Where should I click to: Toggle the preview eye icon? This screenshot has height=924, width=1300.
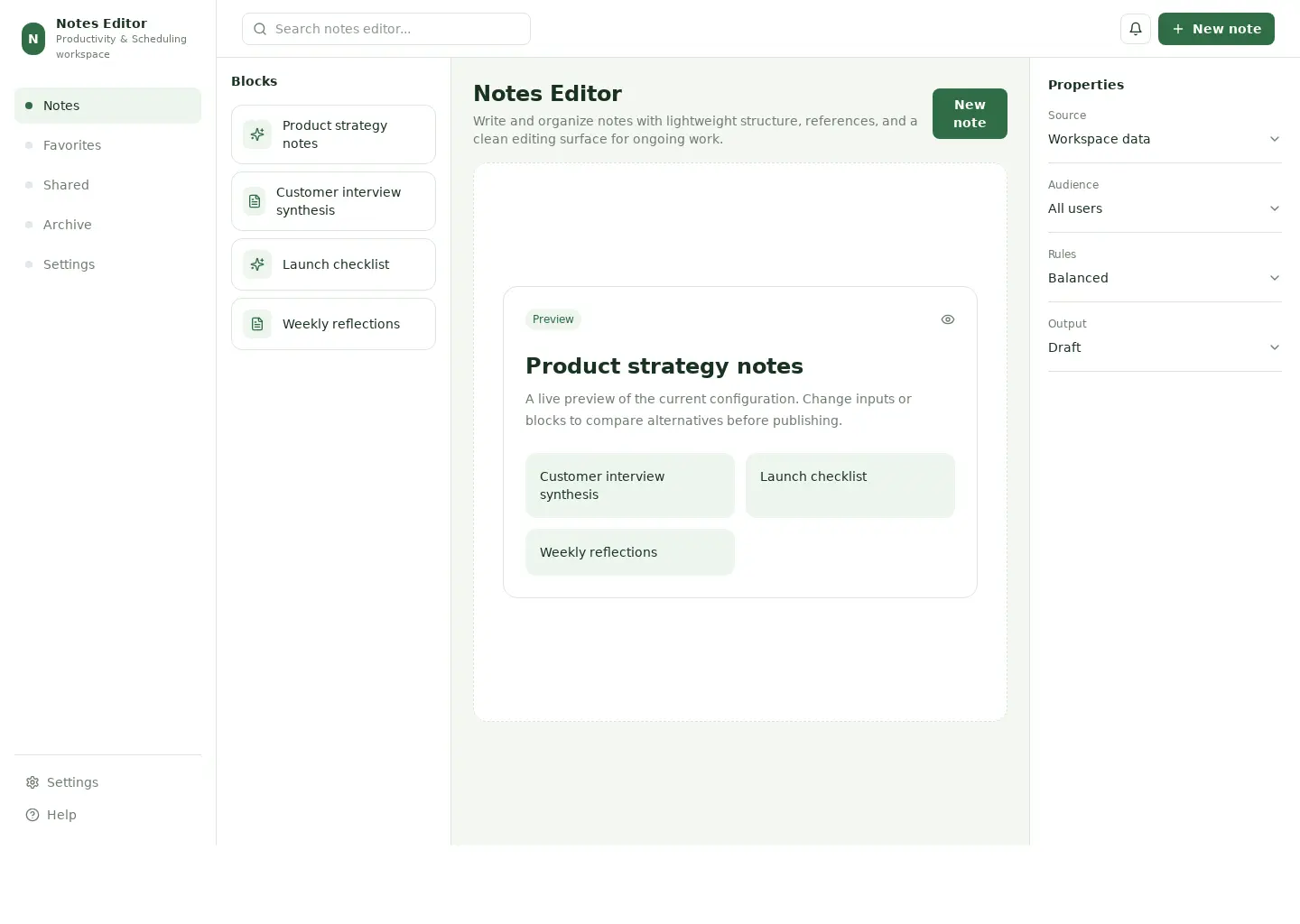(948, 319)
